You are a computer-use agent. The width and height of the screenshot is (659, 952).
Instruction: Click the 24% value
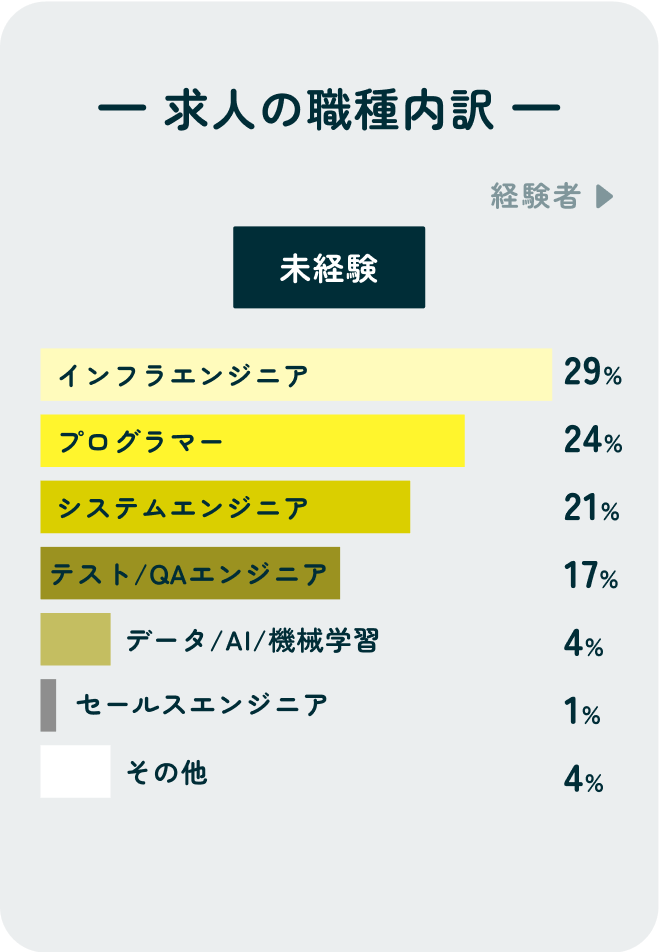[x=593, y=440]
